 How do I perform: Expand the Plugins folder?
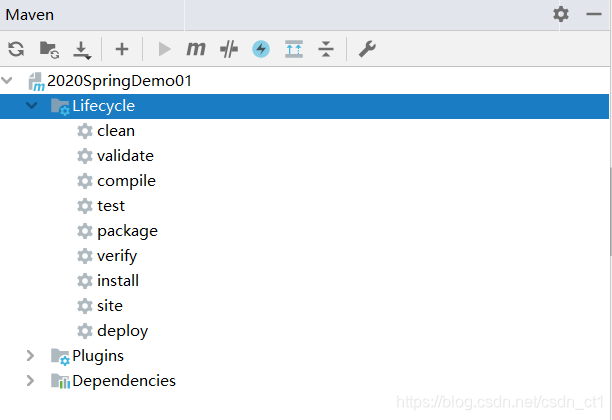click(30, 356)
